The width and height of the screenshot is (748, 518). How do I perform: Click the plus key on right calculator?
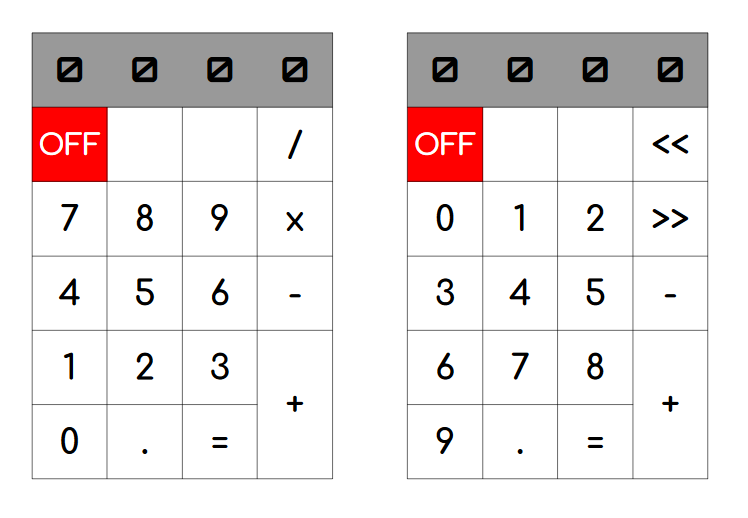tap(670, 404)
